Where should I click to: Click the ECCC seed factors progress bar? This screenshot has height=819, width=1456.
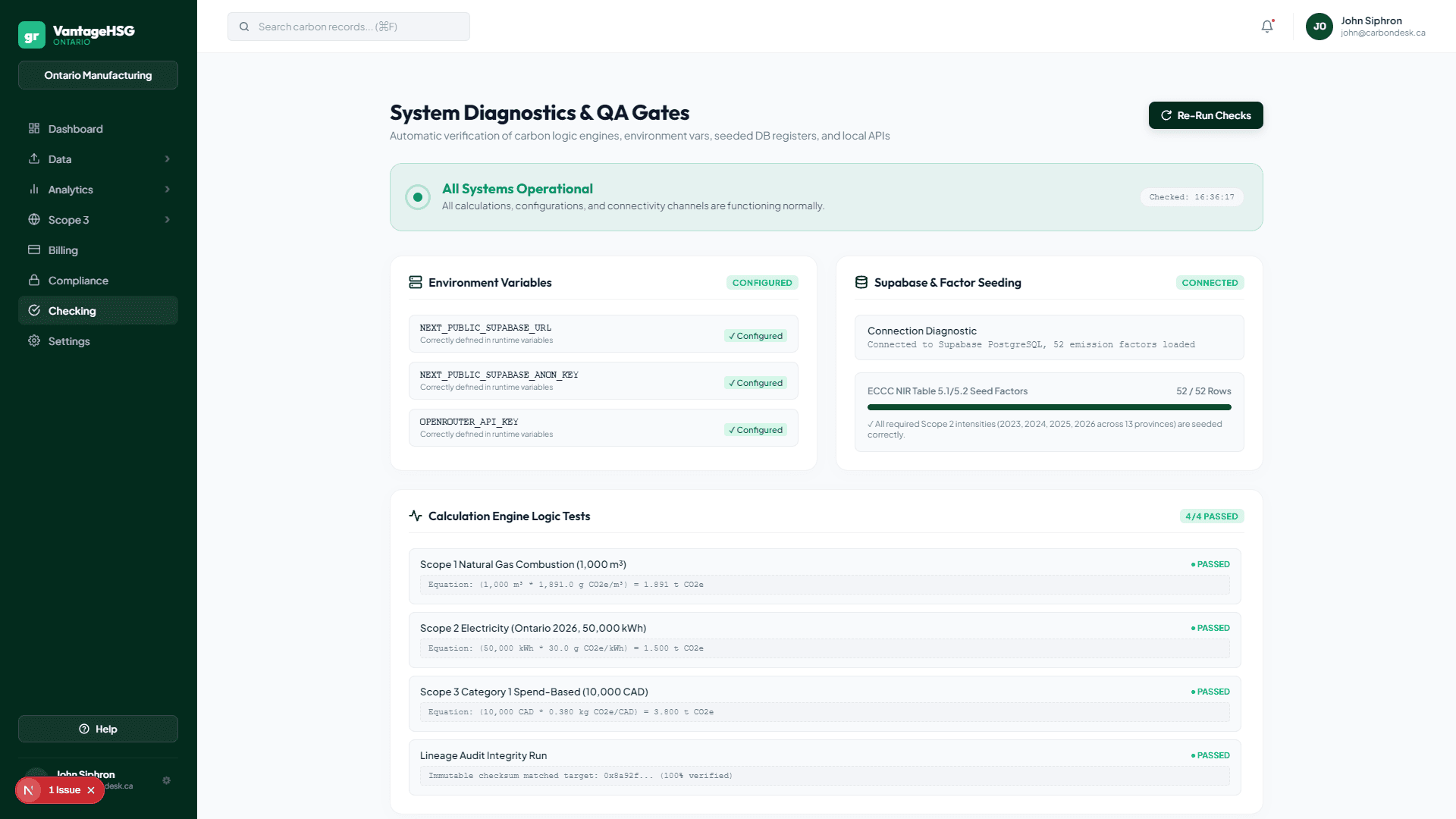pyautogui.click(x=1049, y=407)
